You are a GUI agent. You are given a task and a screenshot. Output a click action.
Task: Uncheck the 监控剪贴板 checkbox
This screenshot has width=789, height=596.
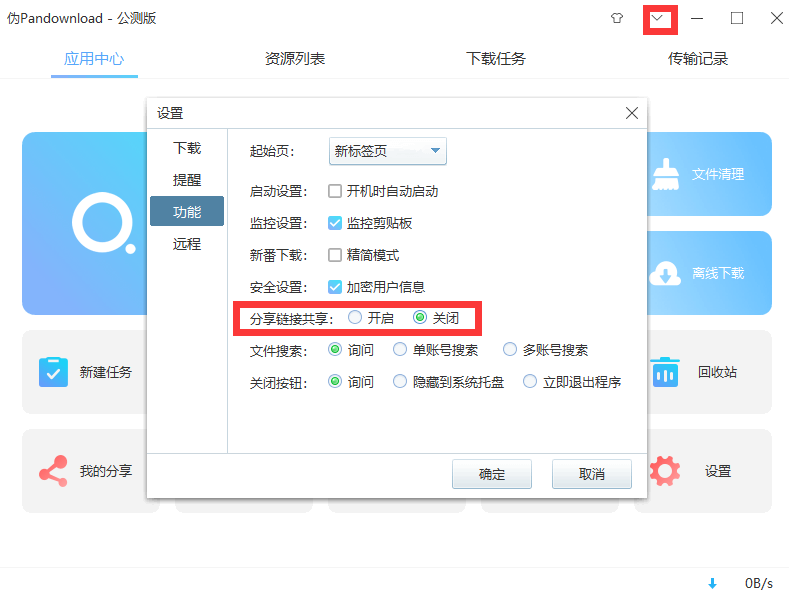point(335,223)
